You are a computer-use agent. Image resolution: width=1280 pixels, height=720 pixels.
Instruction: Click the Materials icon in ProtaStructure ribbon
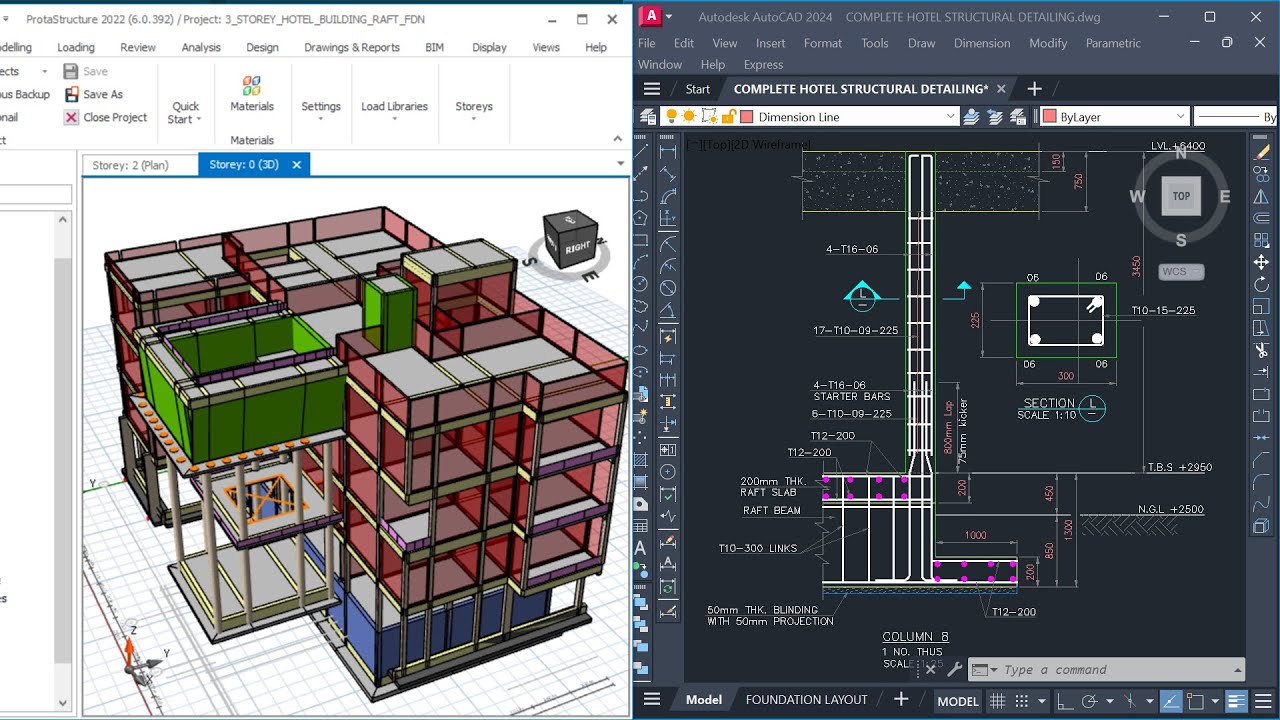coord(252,86)
